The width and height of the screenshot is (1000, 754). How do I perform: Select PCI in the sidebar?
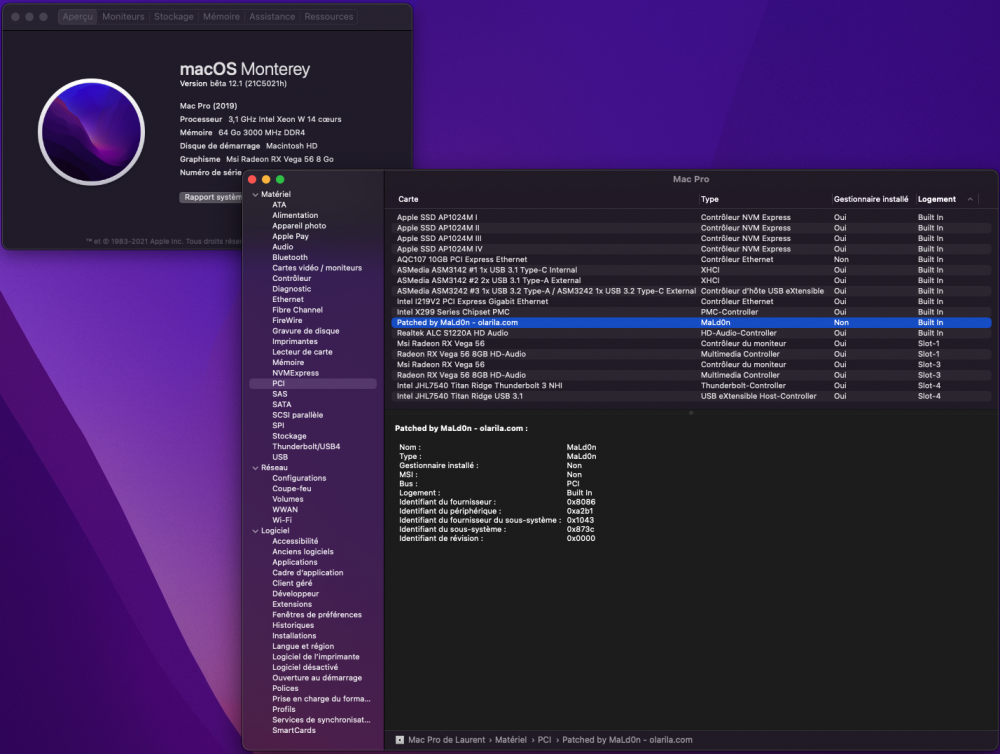click(312, 383)
